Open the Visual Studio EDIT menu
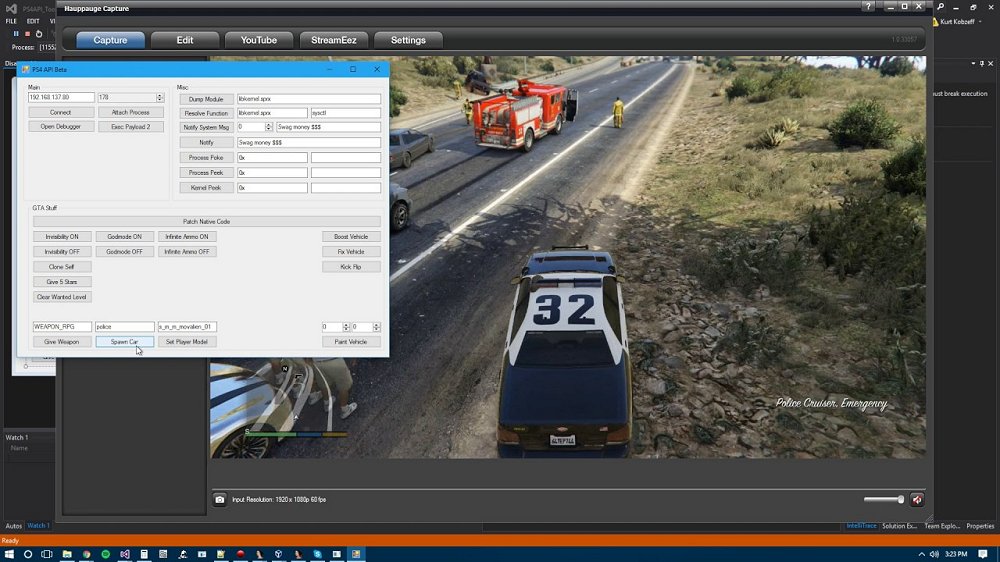 click(x=33, y=21)
